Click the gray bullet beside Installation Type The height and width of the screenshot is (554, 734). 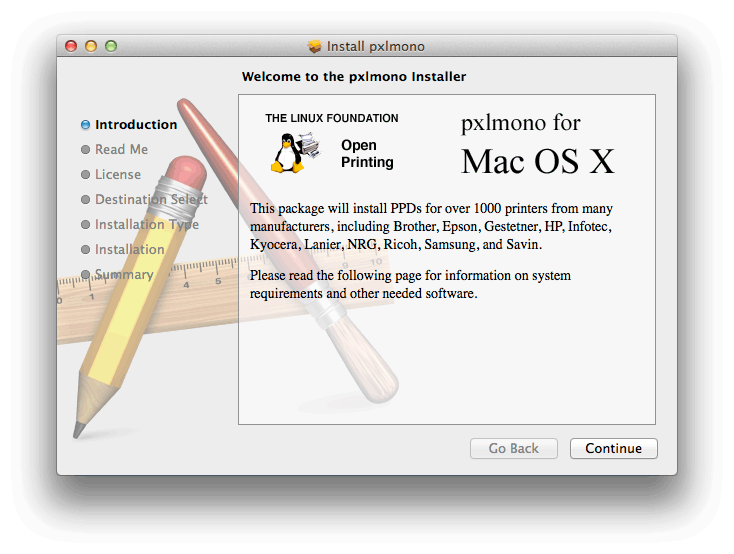[85, 224]
